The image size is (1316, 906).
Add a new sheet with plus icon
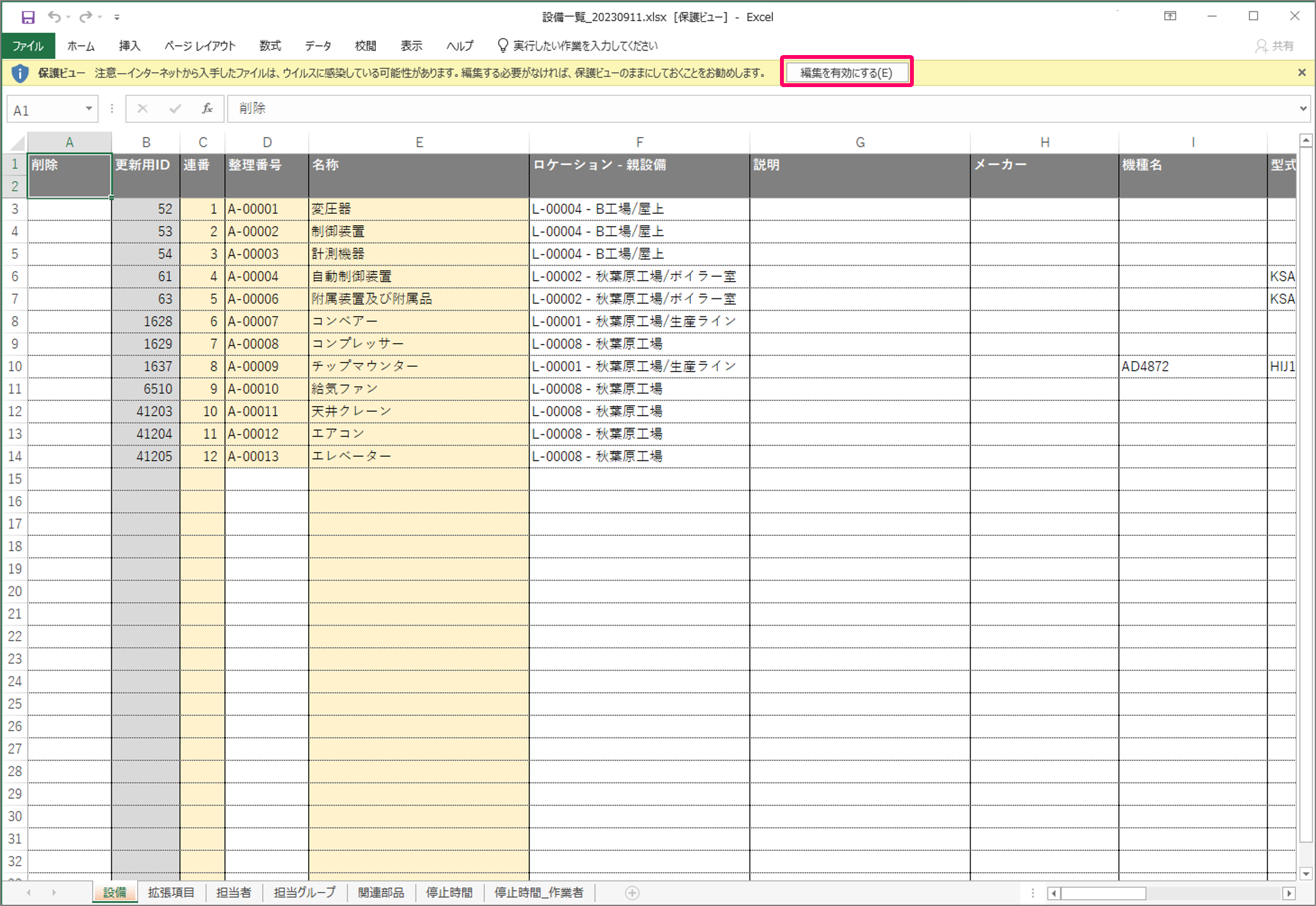coord(632,893)
